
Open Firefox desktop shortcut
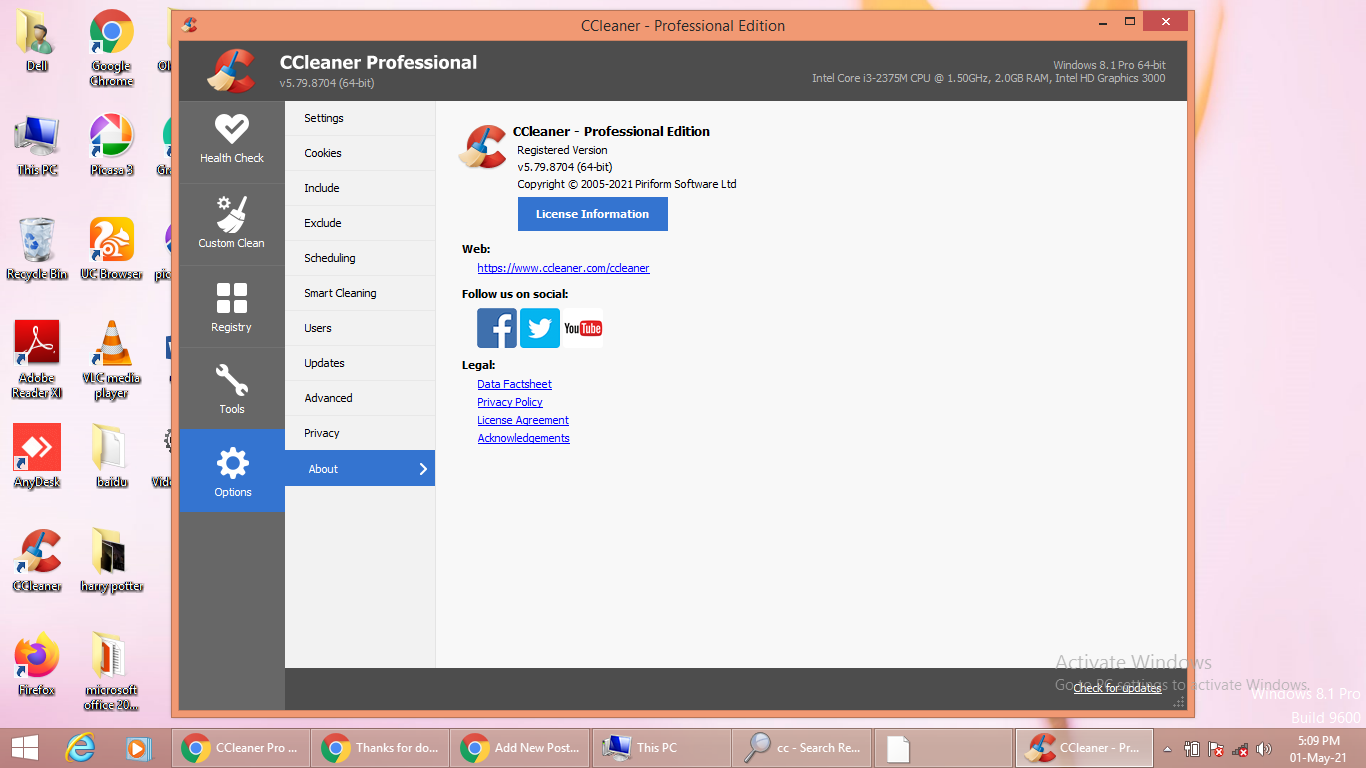pos(37,665)
